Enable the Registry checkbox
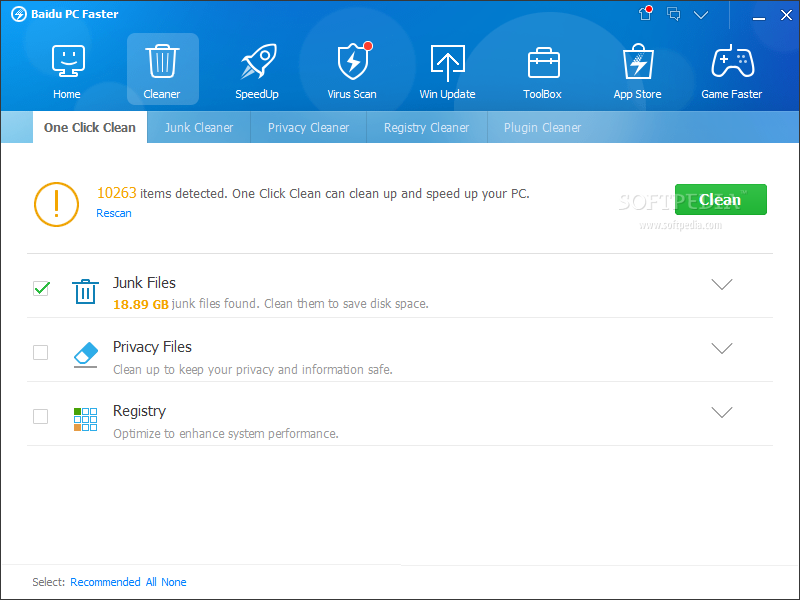This screenshot has width=800, height=600. [x=40, y=416]
